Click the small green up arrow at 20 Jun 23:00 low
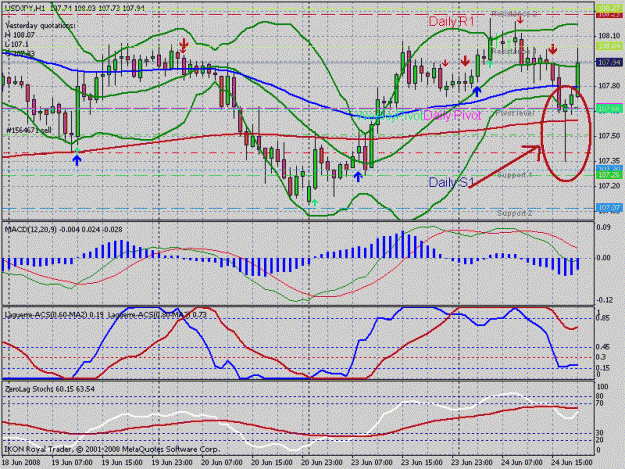The height and width of the screenshot is (469, 625). click(x=315, y=202)
